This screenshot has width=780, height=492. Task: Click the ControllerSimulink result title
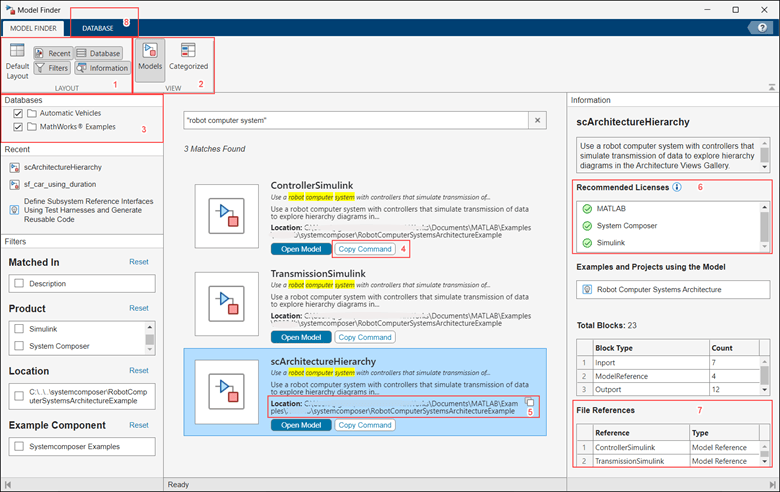tap(312, 186)
